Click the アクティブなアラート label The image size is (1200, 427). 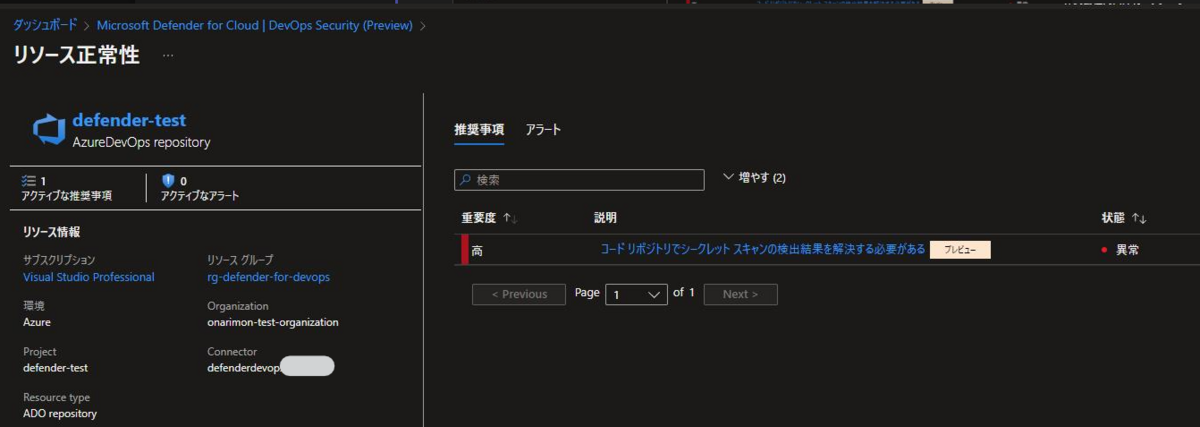[x=200, y=196]
